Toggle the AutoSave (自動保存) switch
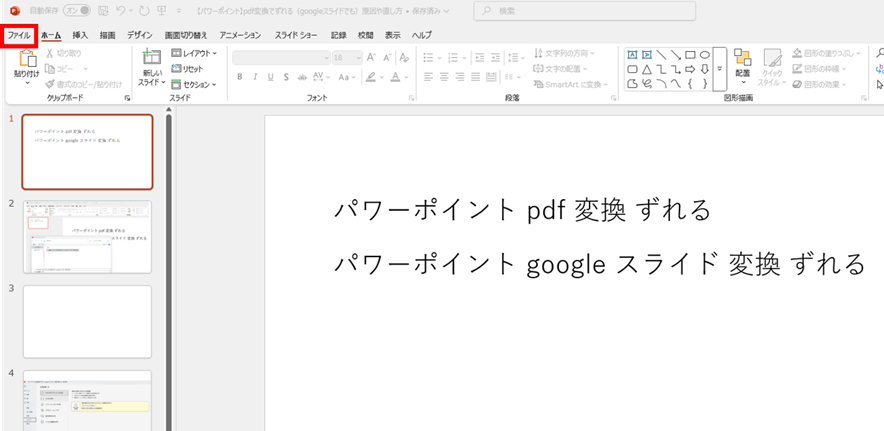 pos(75,10)
